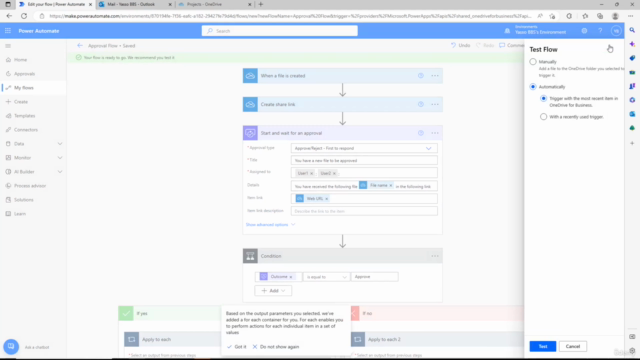Select the Automatically test option
Screen dimensions: 640x360
[533, 87]
